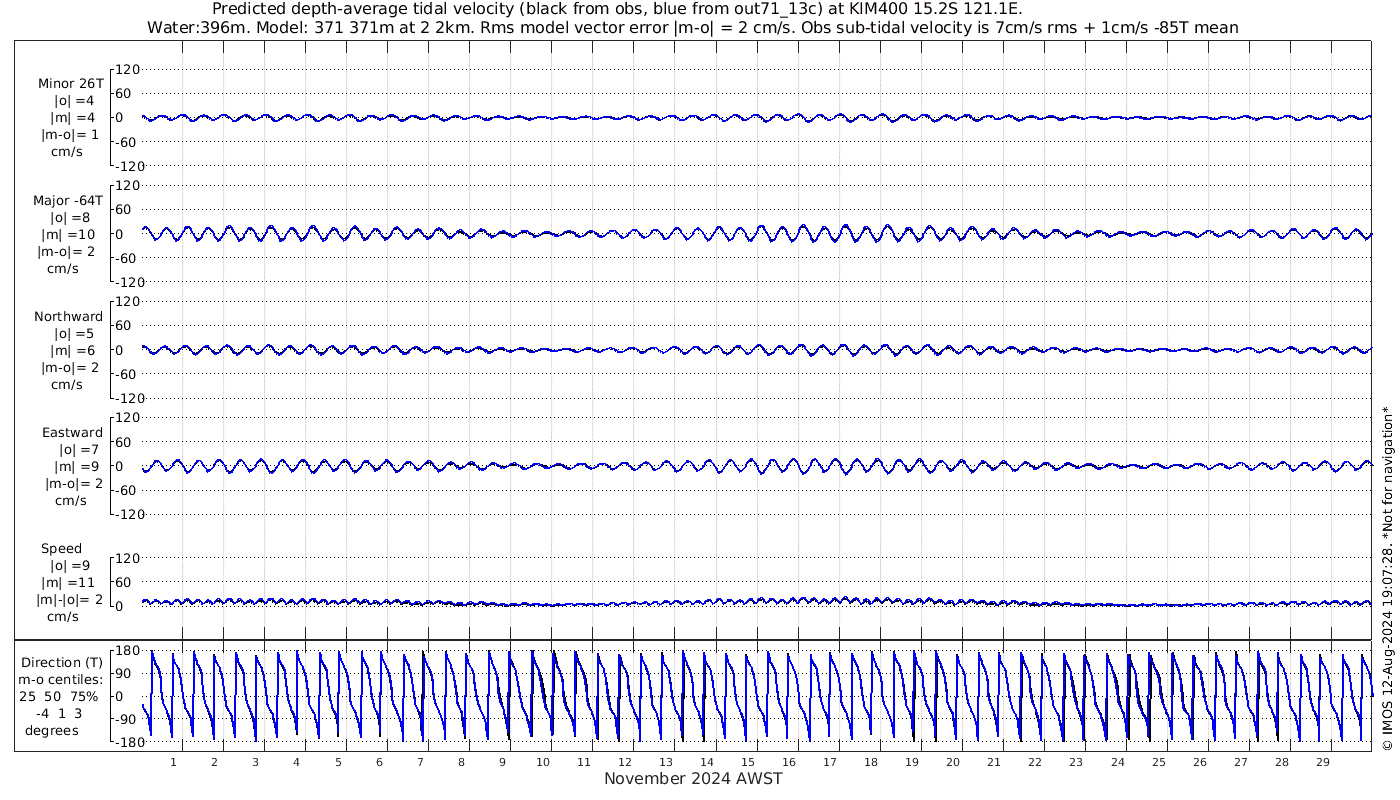Click day '17' on the date axis
Viewport: 1400px width, 800px height.
tap(830, 762)
